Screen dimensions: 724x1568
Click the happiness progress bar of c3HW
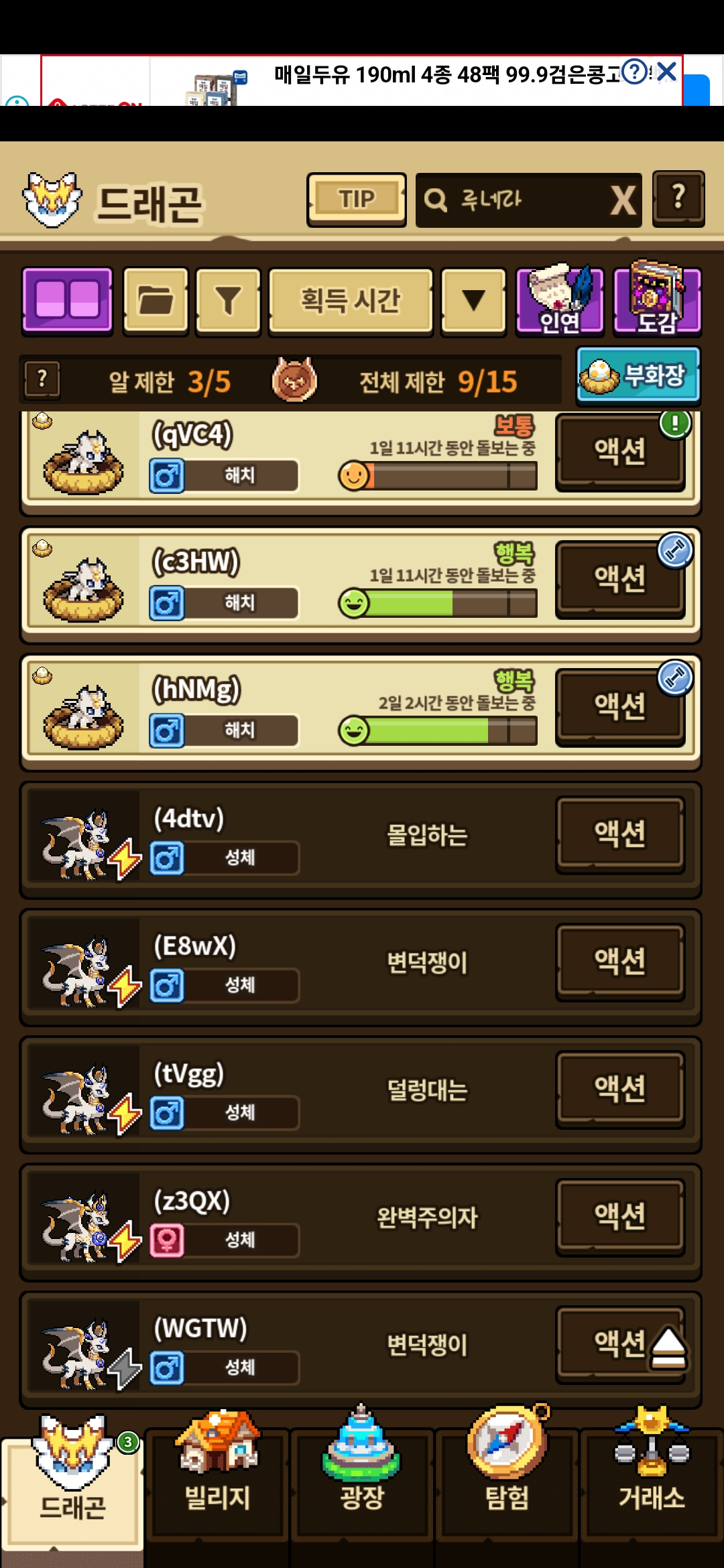[438, 604]
